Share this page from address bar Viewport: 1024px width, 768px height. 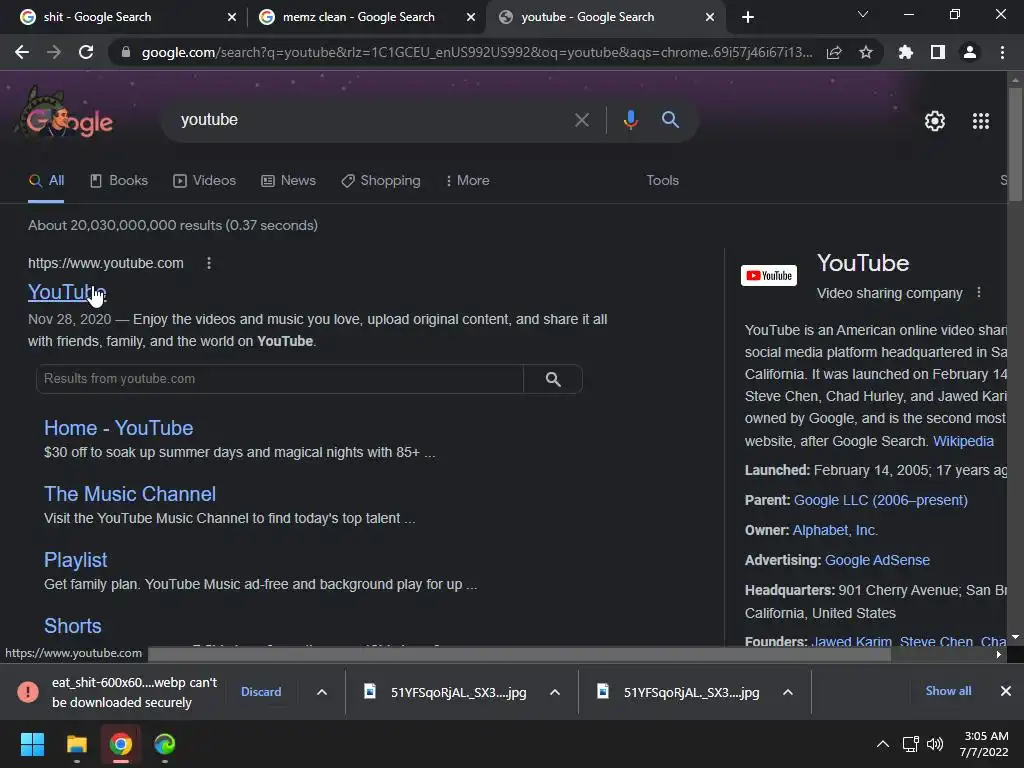(834, 52)
